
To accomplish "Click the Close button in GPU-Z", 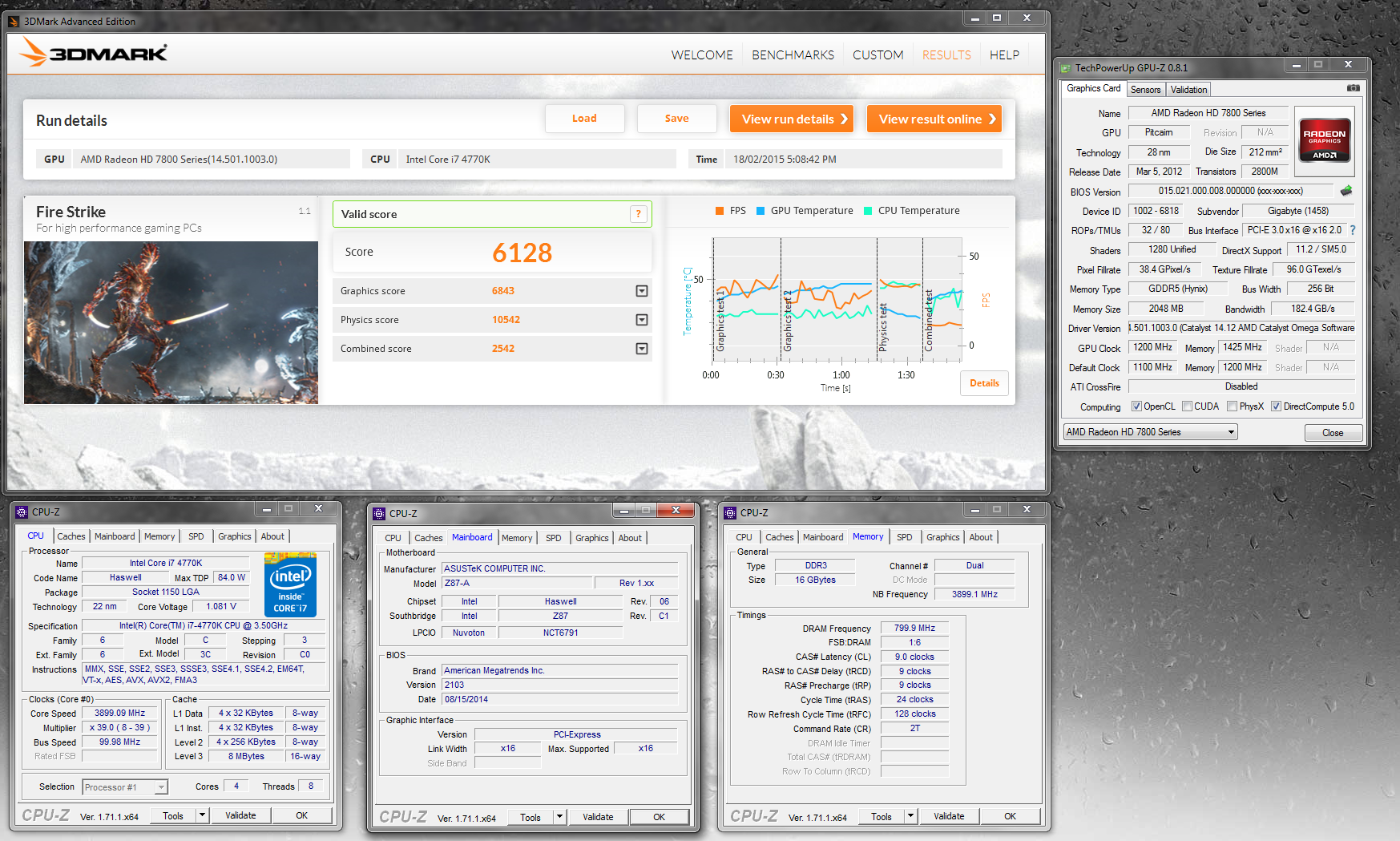I will [x=1333, y=433].
